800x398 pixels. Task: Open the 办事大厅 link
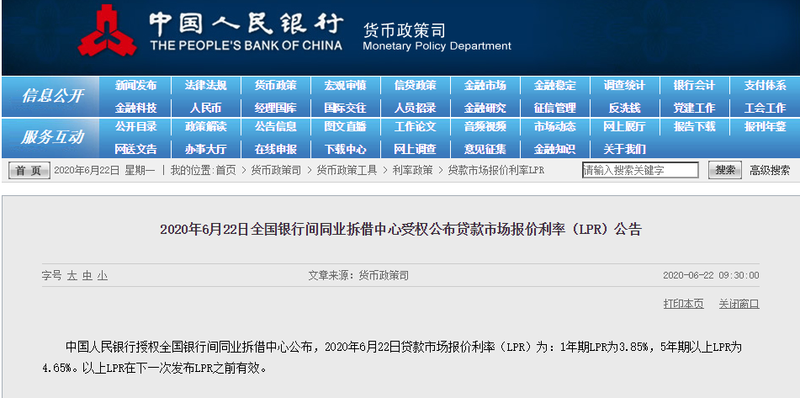(206, 150)
